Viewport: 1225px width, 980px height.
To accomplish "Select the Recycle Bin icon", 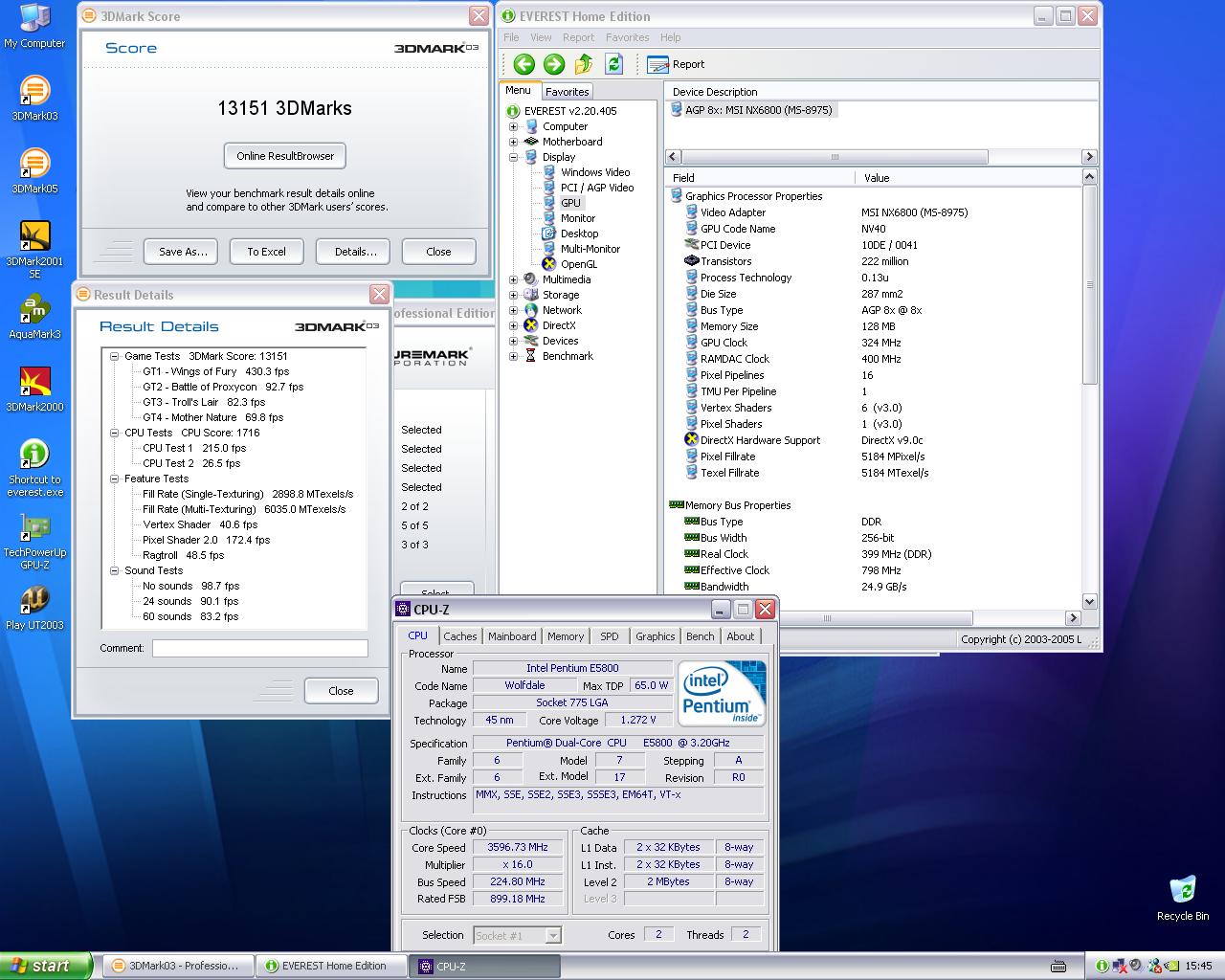I will [x=1183, y=898].
